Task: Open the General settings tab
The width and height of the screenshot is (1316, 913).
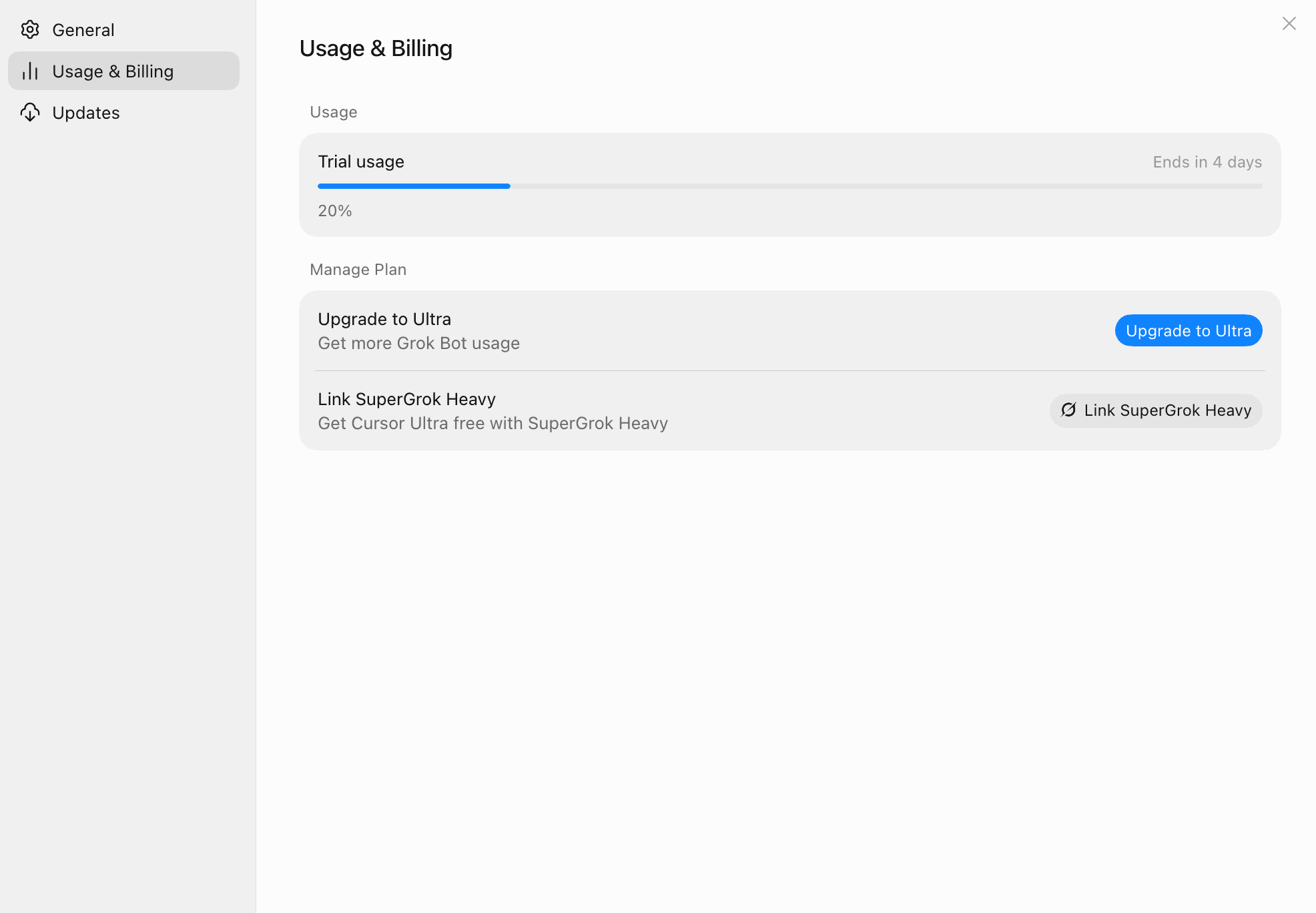Action: [x=123, y=29]
